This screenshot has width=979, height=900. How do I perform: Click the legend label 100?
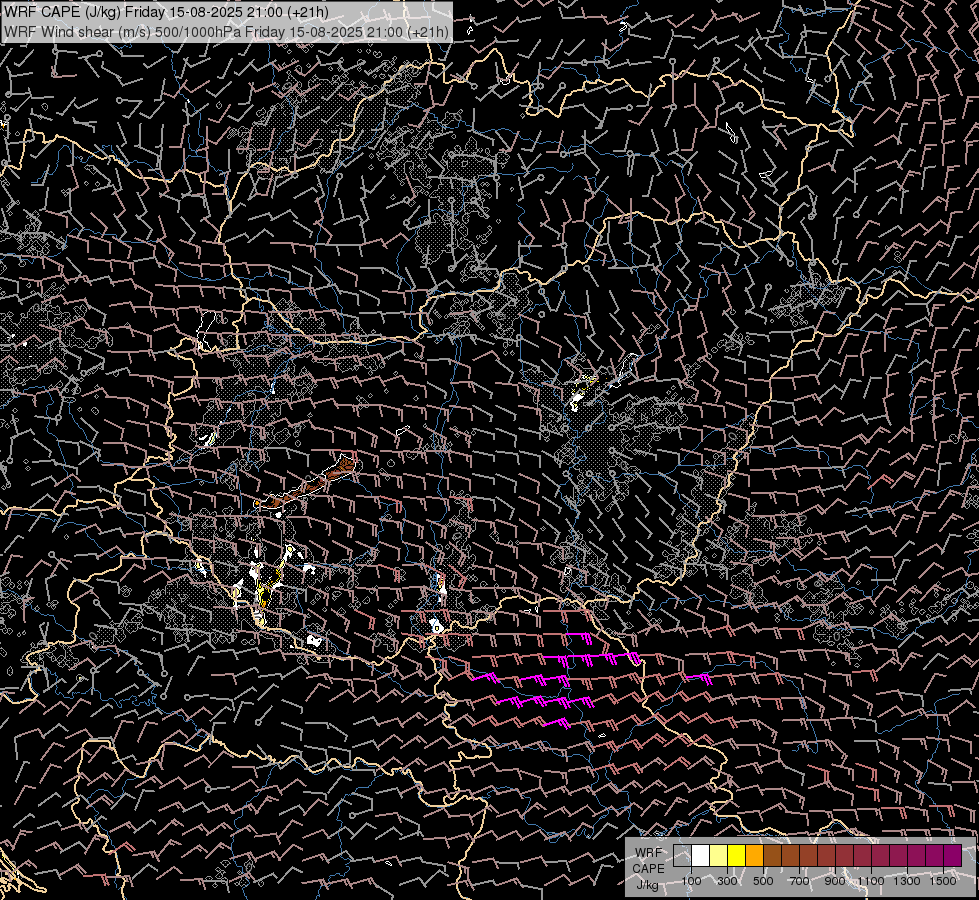(691, 881)
